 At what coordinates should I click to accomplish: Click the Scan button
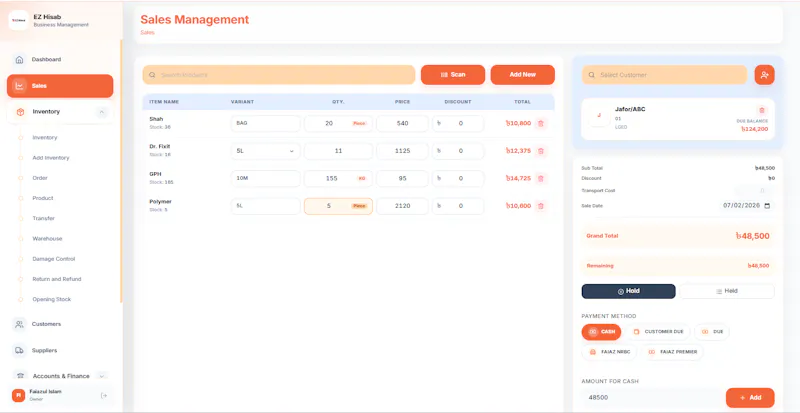[x=453, y=75]
